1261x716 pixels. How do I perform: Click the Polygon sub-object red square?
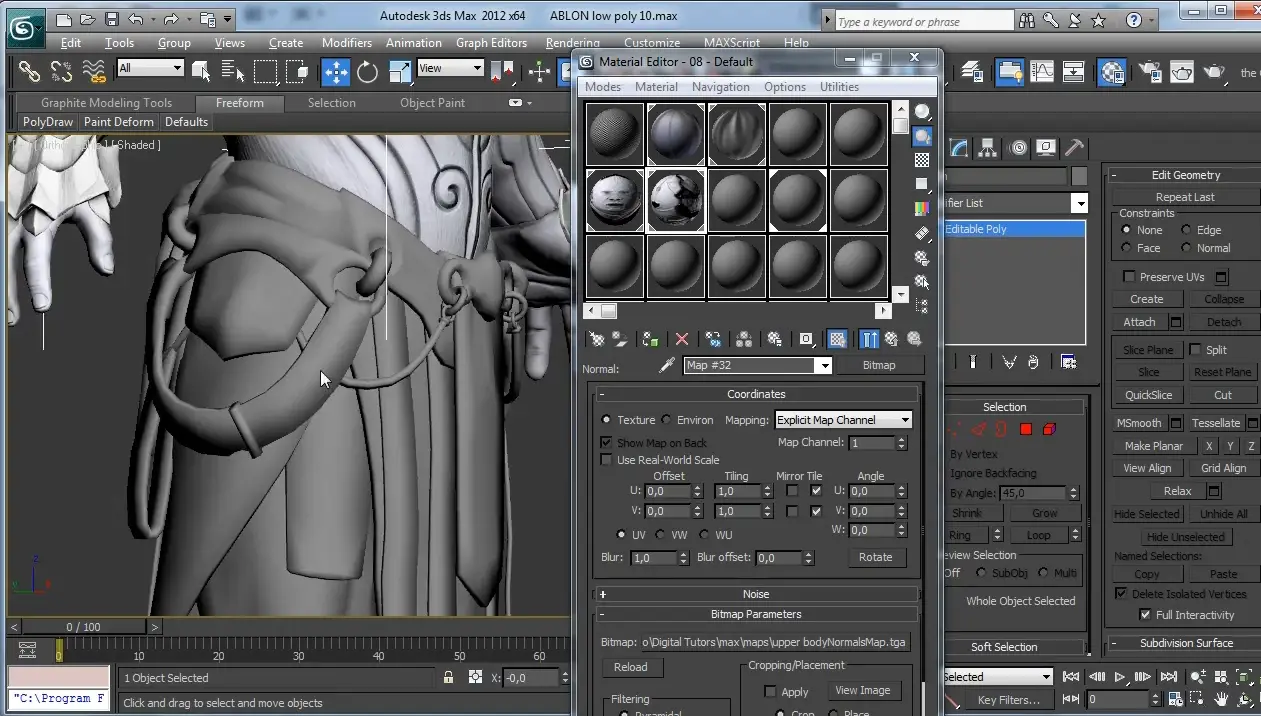tap(1025, 430)
